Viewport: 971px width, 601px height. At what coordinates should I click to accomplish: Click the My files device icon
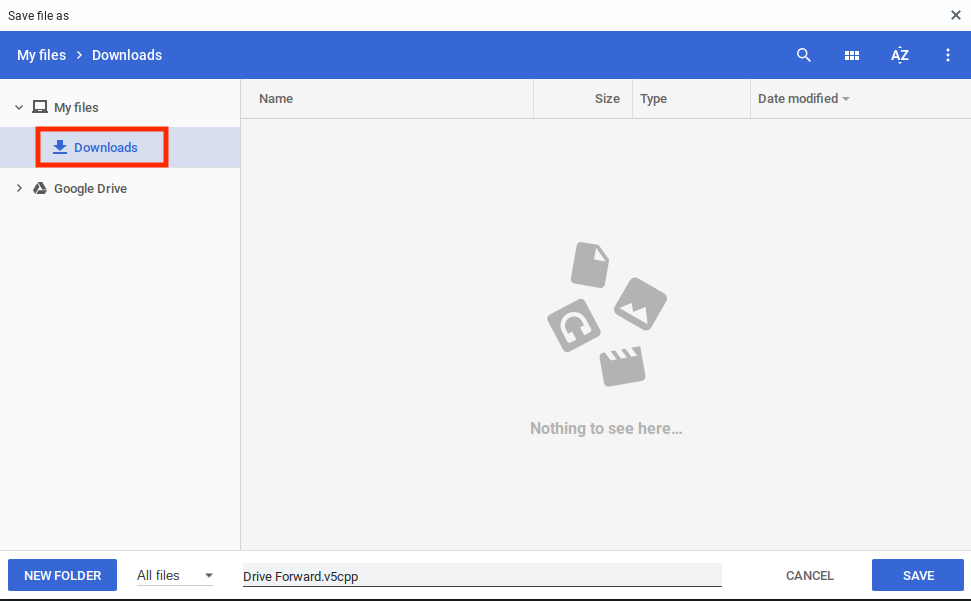[40, 107]
